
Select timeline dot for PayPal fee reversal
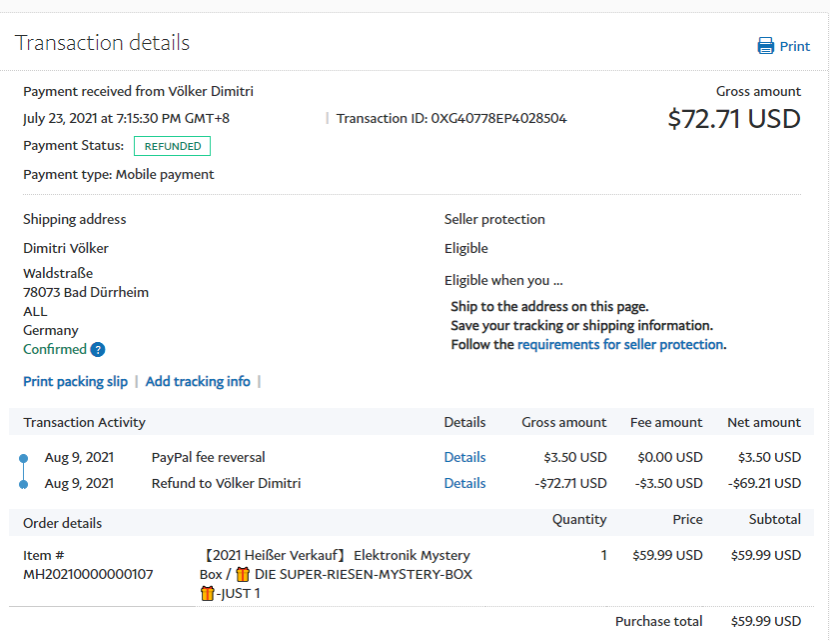pos(23,459)
